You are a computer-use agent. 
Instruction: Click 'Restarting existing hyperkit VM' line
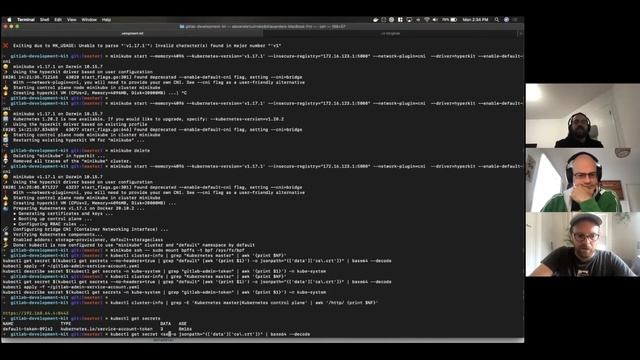pos(78,140)
